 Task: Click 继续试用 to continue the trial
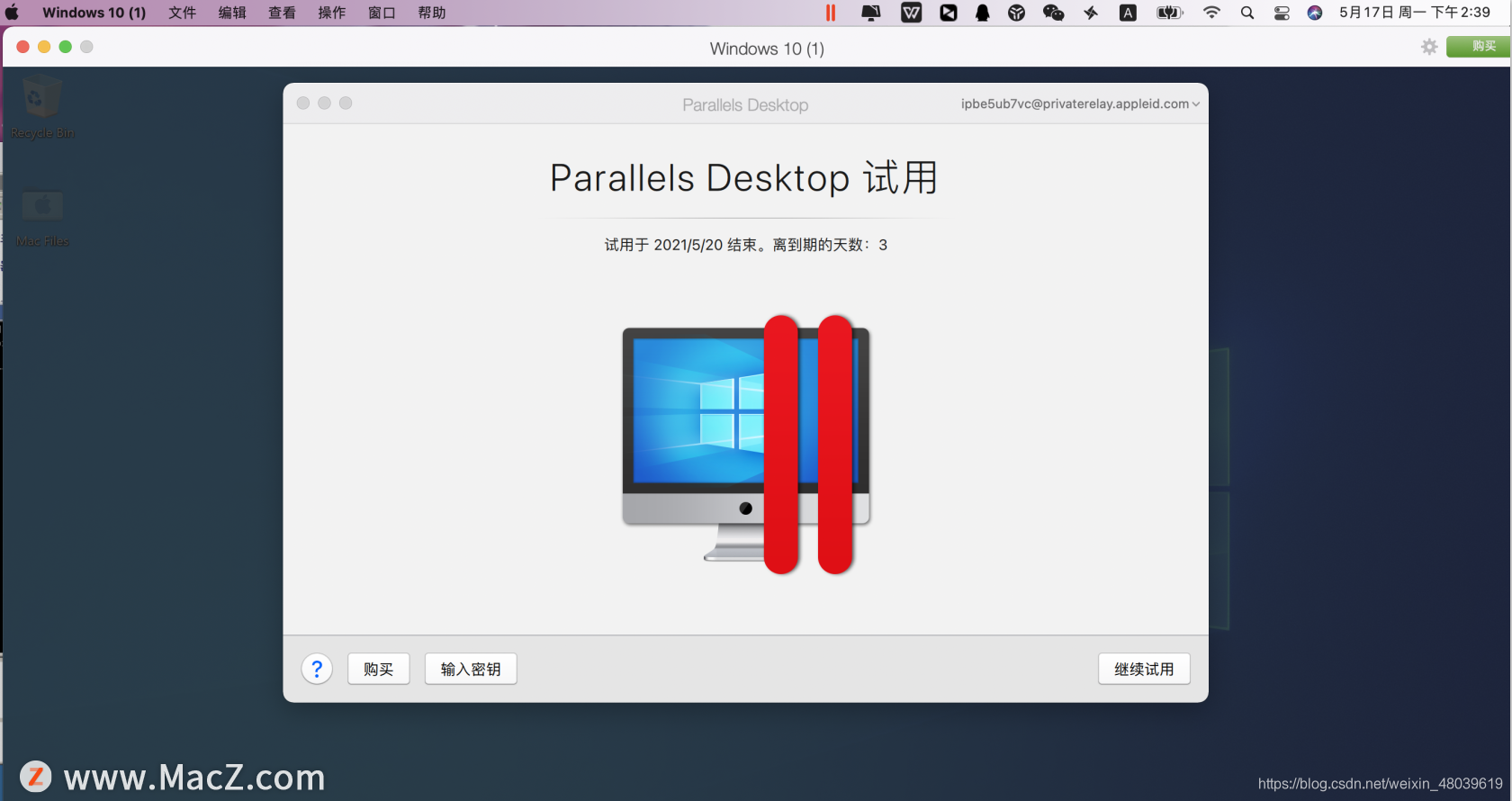click(1144, 669)
